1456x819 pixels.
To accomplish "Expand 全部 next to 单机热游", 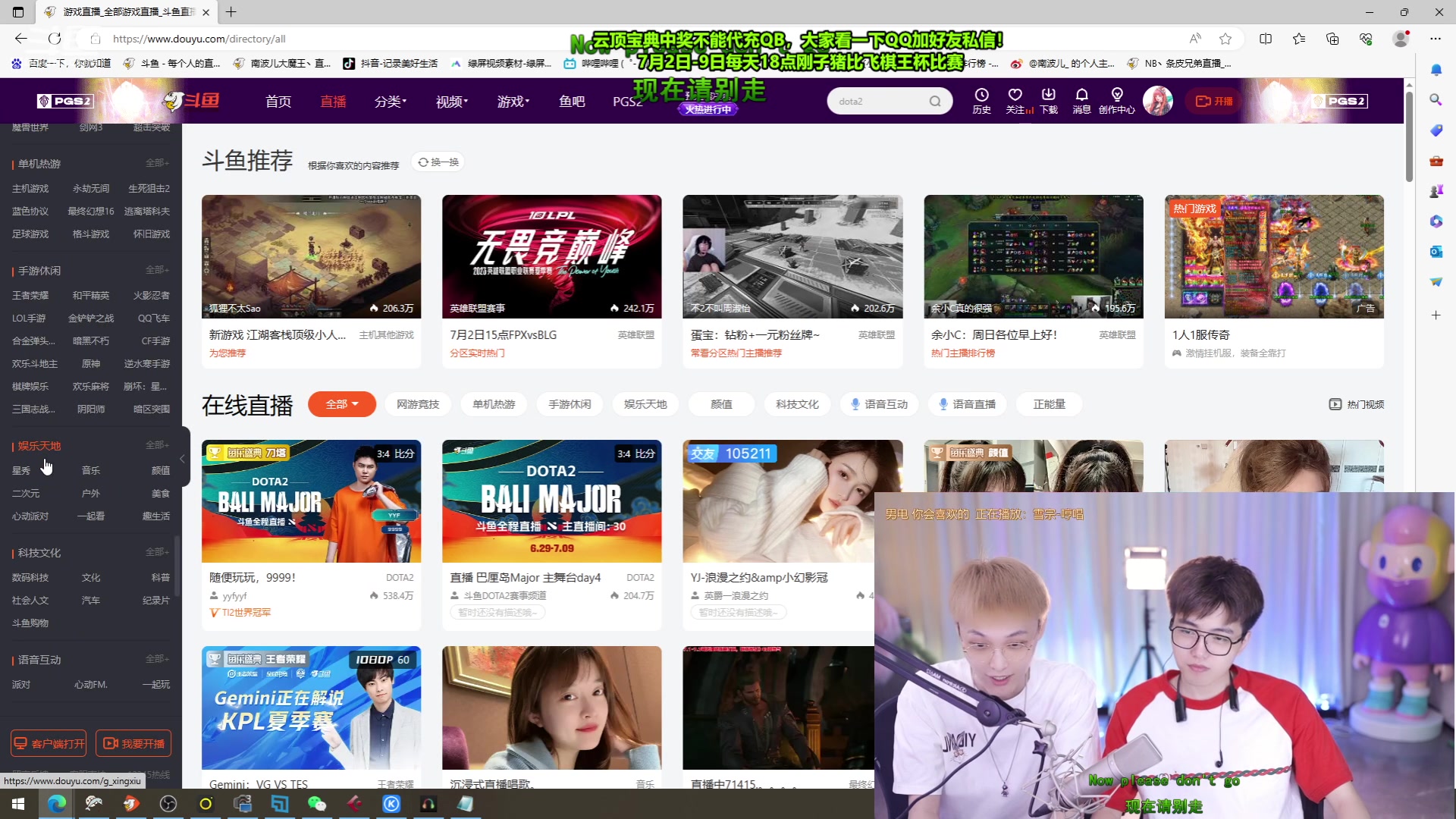I will tap(158, 163).
